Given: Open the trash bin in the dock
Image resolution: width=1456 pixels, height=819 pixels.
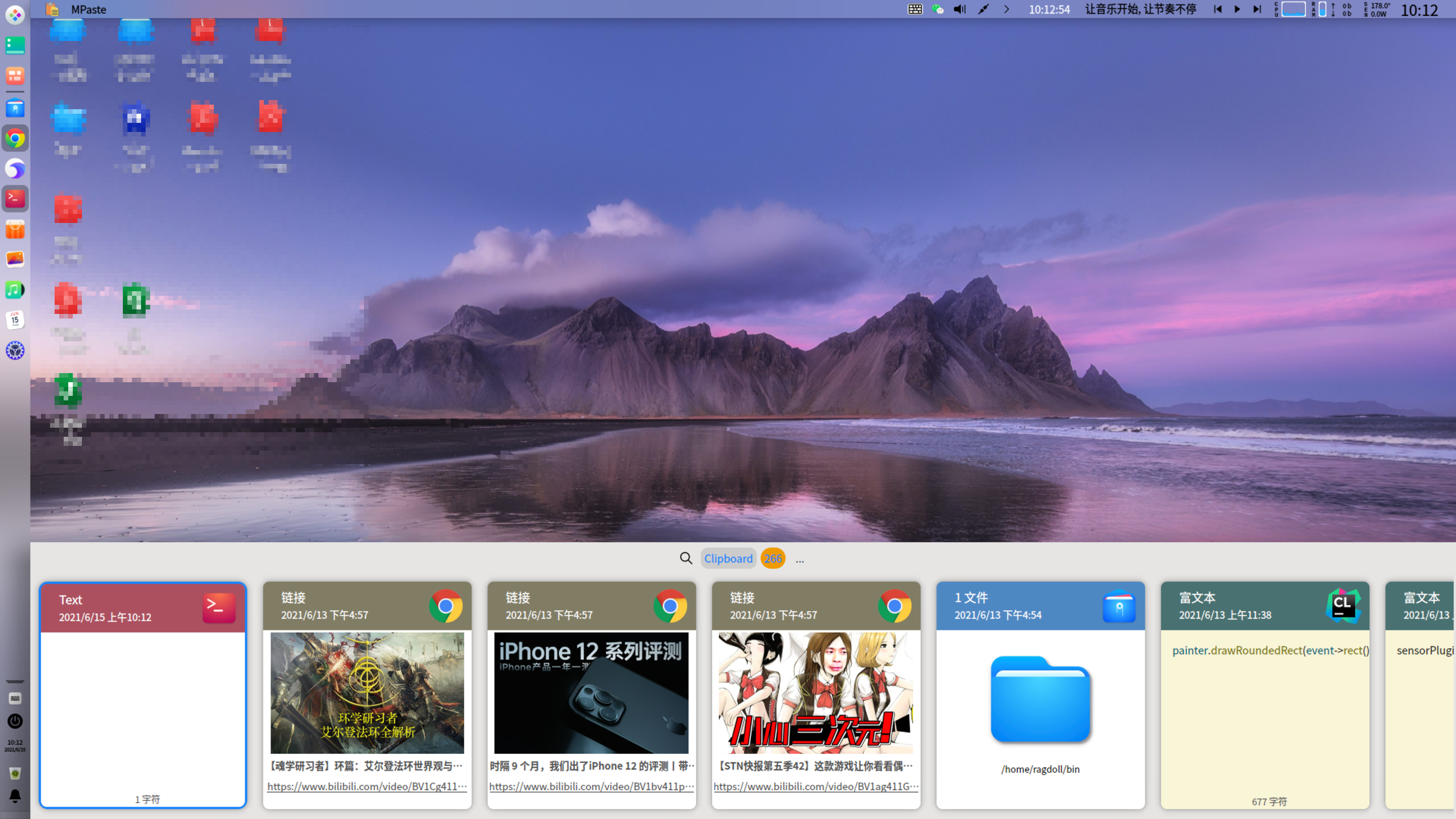Looking at the screenshot, I should click(x=15, y=773).
